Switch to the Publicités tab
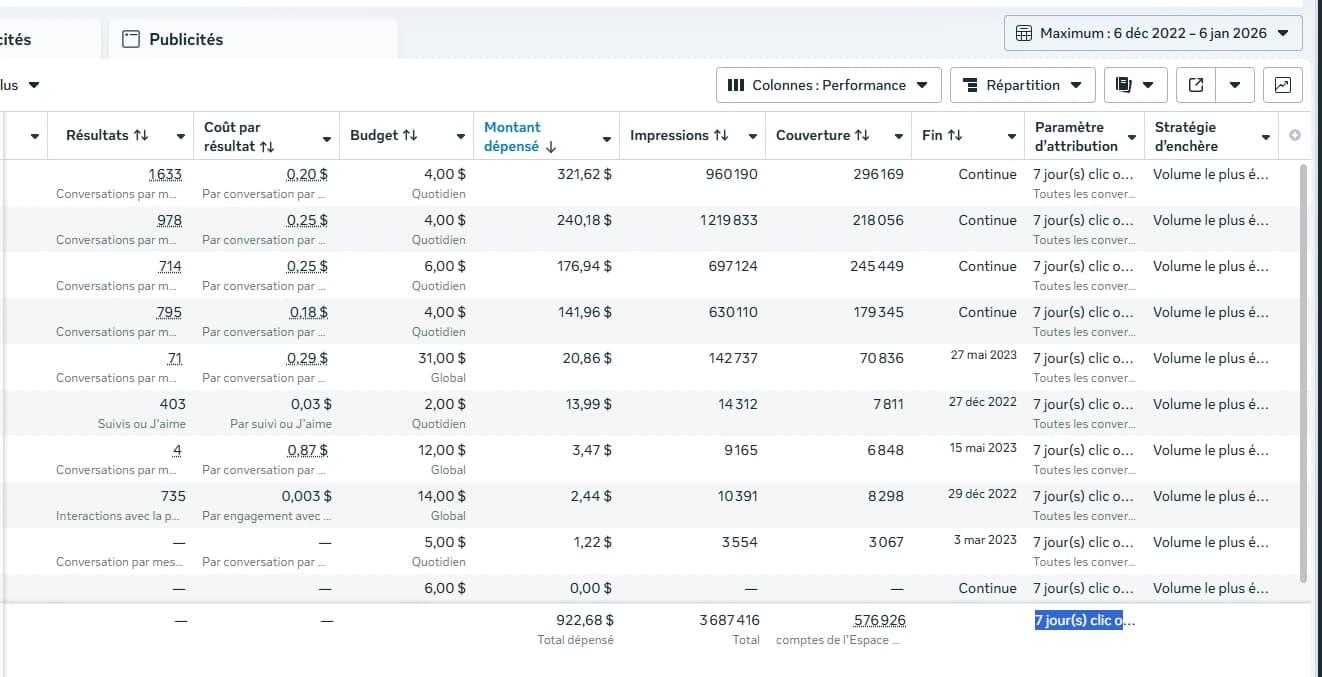Image resolution: width=1322 pixels, height=677 pixels. coord(185,40)
